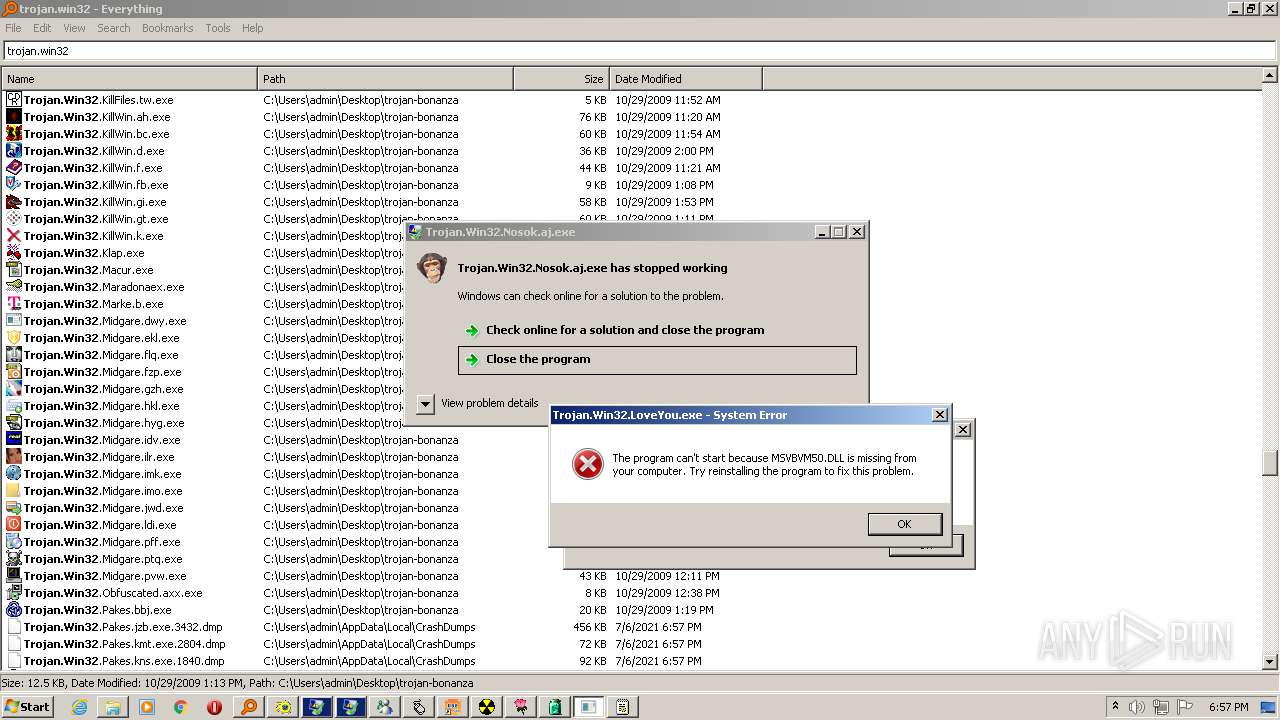Select the Trojan.Win32.Midgare.dwy.exe row

coord(631,321)
